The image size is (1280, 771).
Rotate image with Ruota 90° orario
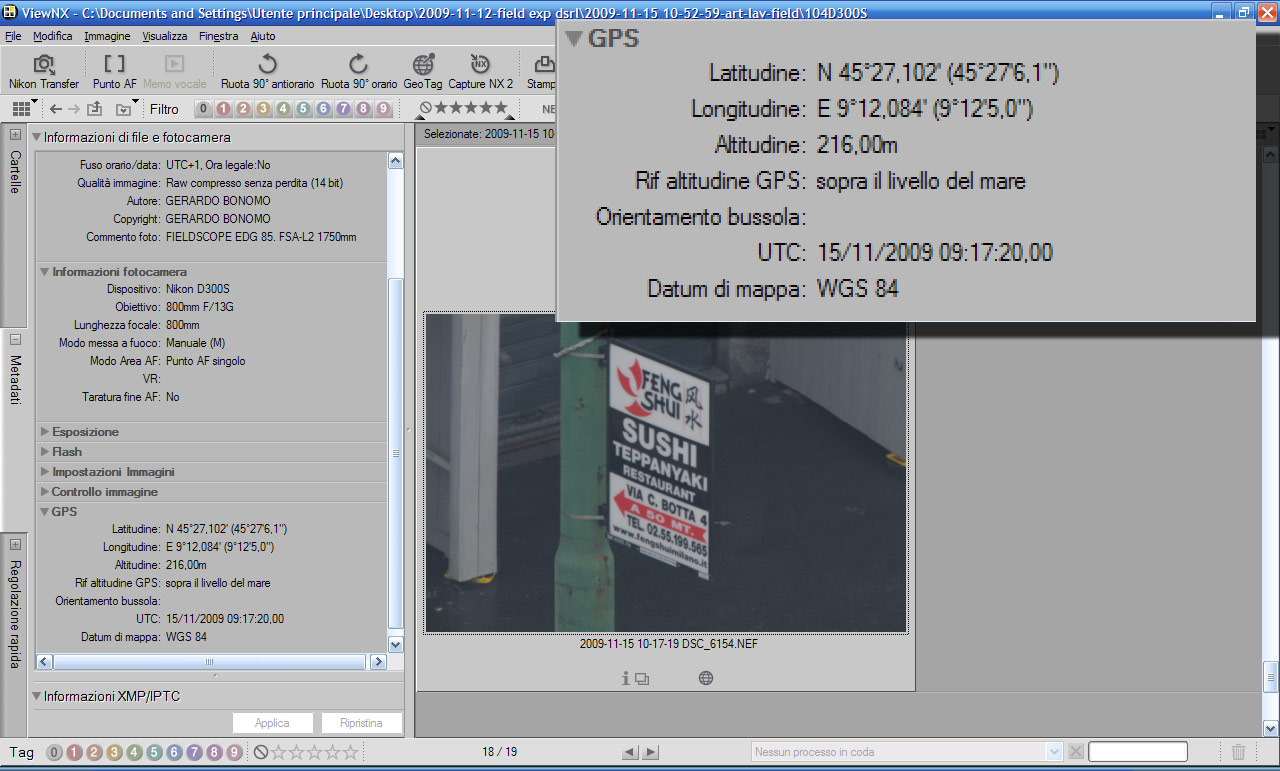tap(359, 72)
